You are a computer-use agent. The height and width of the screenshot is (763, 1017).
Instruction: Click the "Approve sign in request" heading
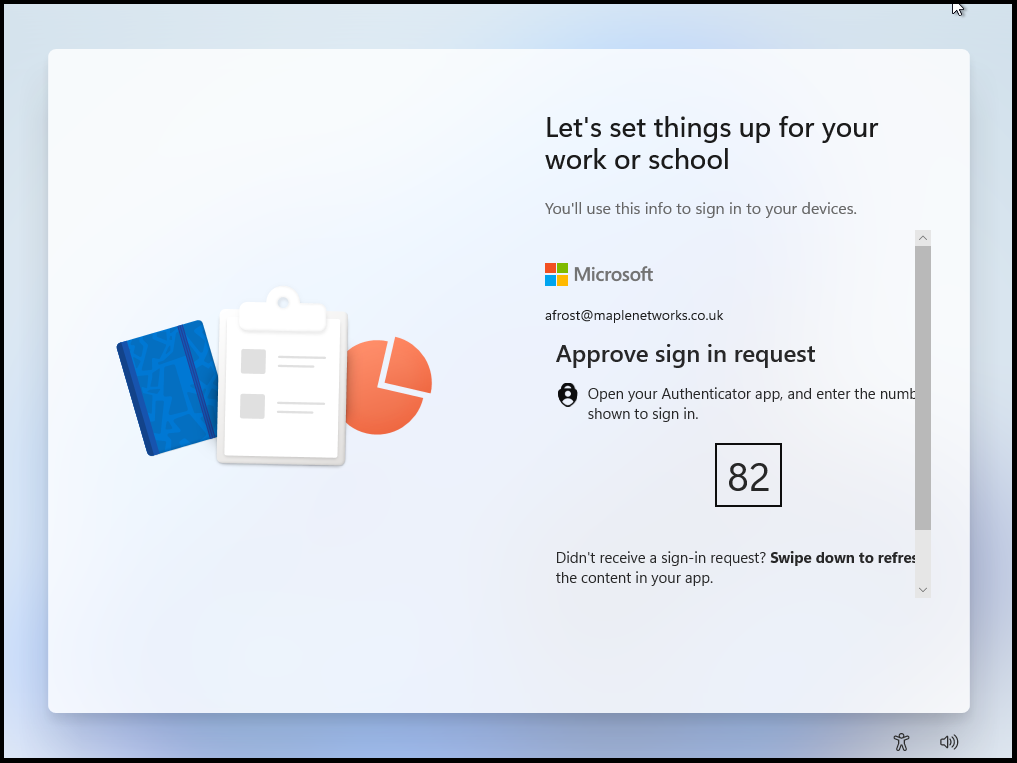coord(685,354)
